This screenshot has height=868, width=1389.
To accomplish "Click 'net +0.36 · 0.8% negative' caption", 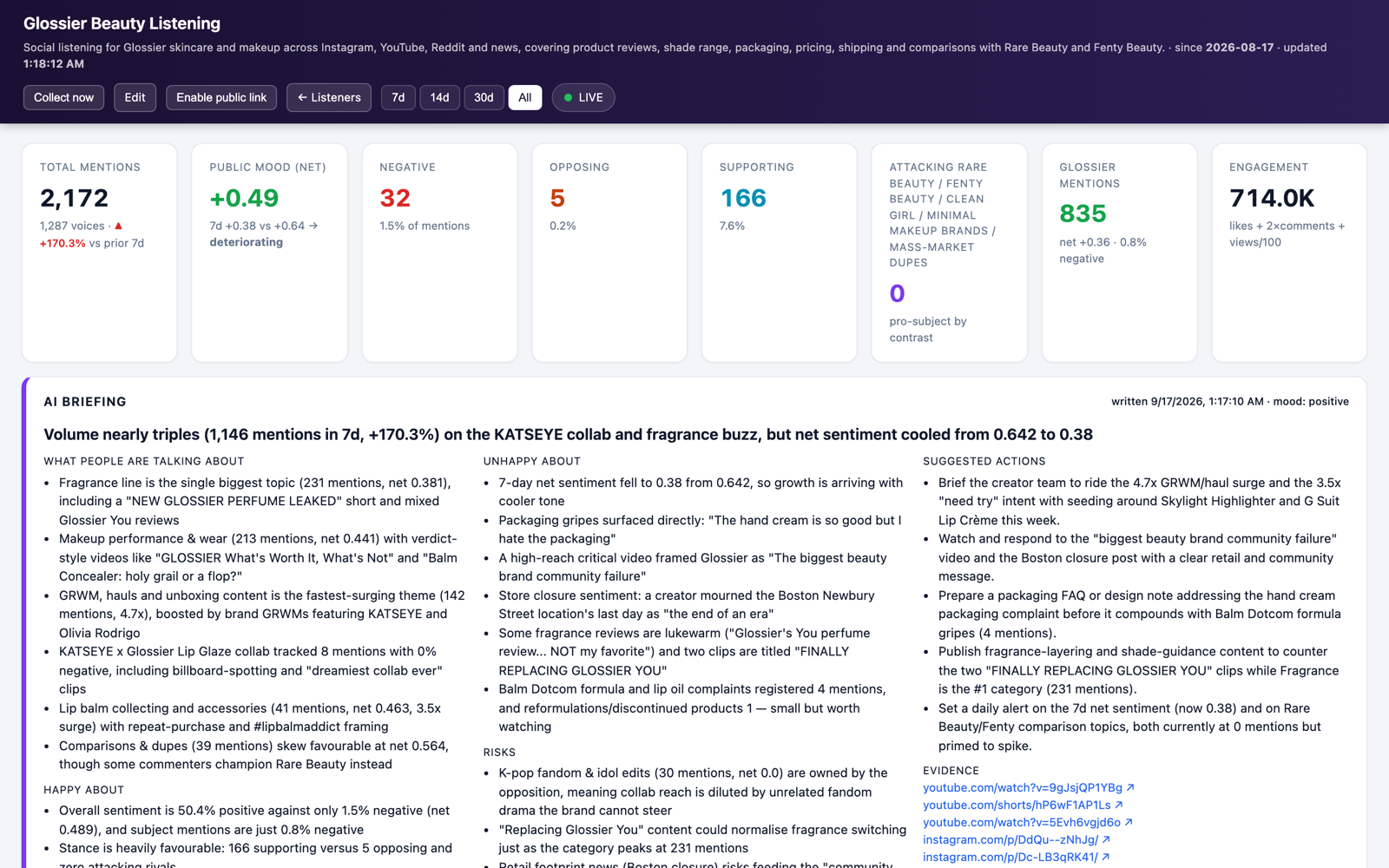I will (x=1103, y=251).
